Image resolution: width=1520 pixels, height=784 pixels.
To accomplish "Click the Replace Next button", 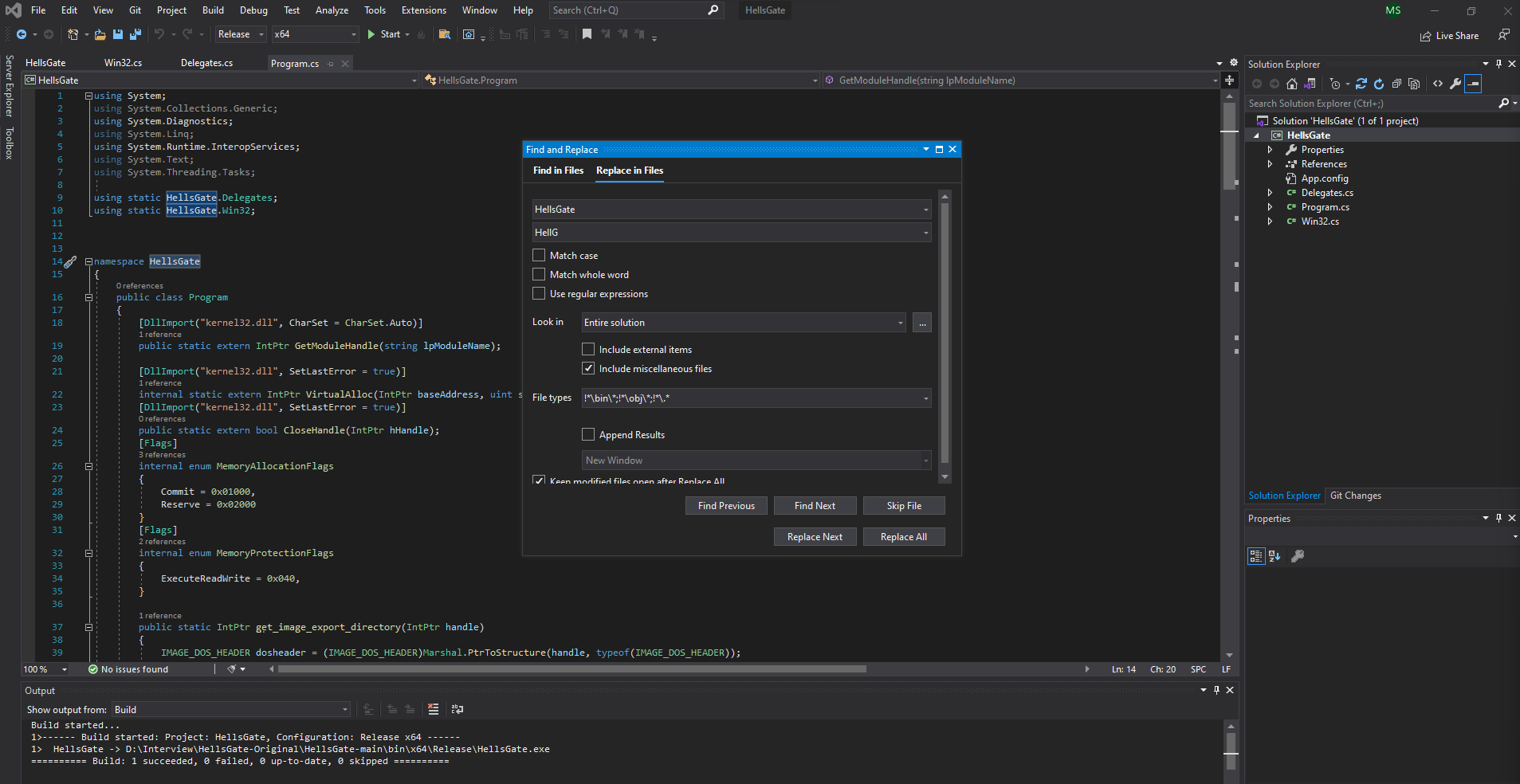I will coord(815,537).
